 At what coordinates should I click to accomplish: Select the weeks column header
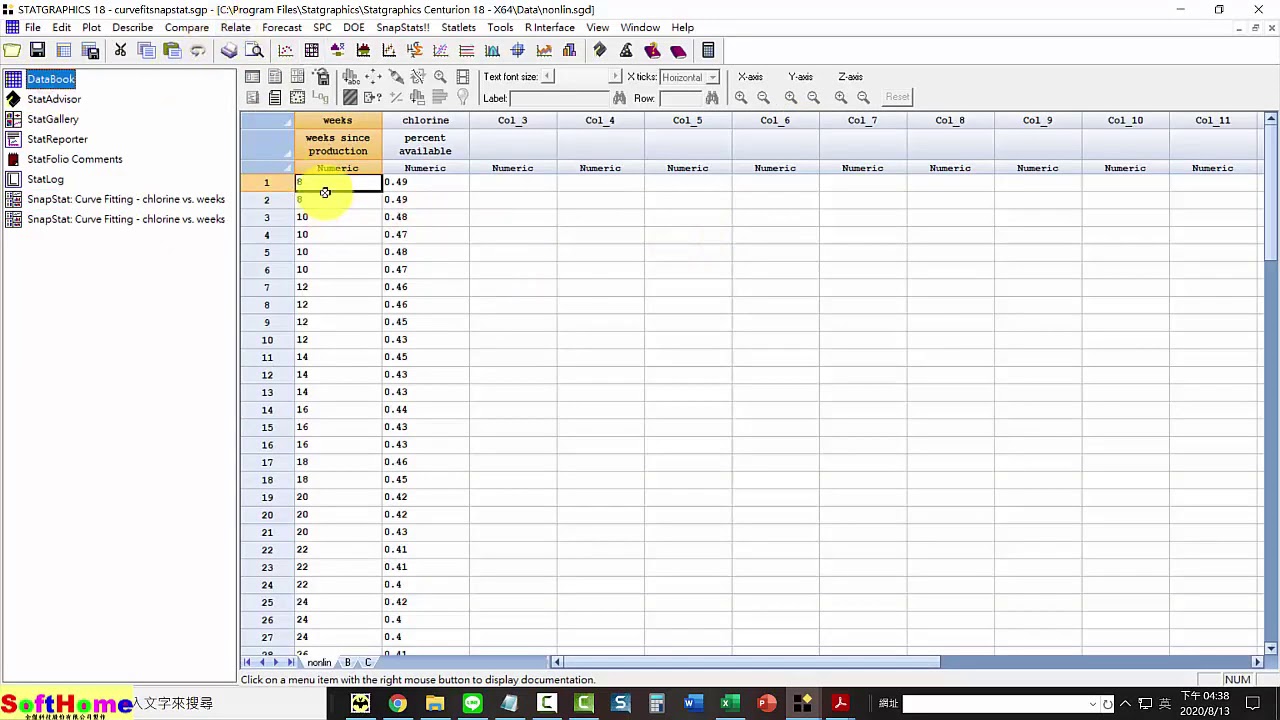pyautogui.click(x=337, y=120)
